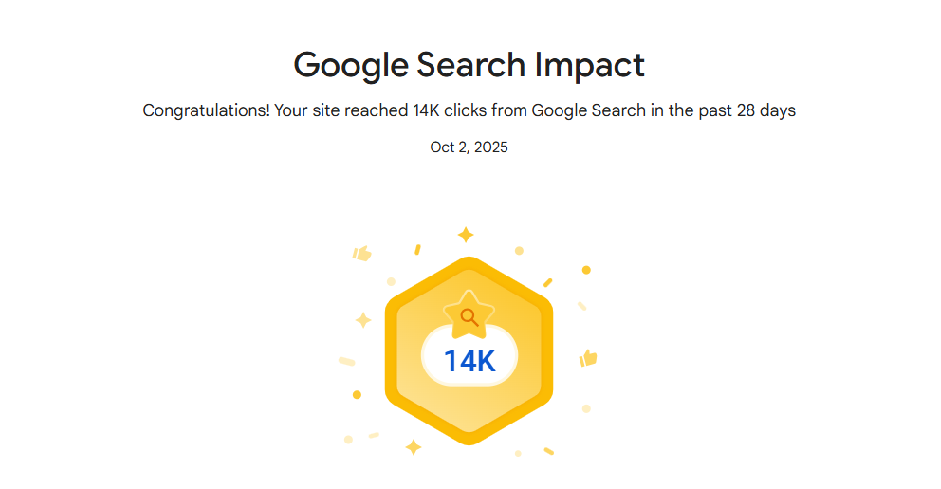Click the Congratulations message text
Image resolution: width=941 pixels, height=489 pixels.
tap(469, 110)
